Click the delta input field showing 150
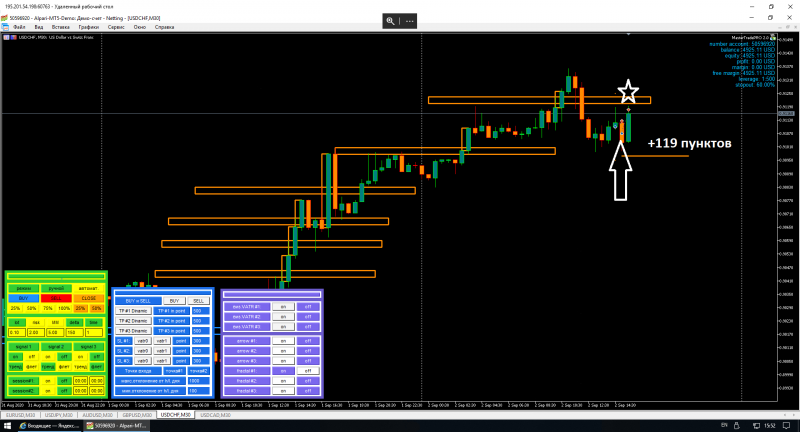The height and width of the screenshot is (432, 800). click(74, 333)
